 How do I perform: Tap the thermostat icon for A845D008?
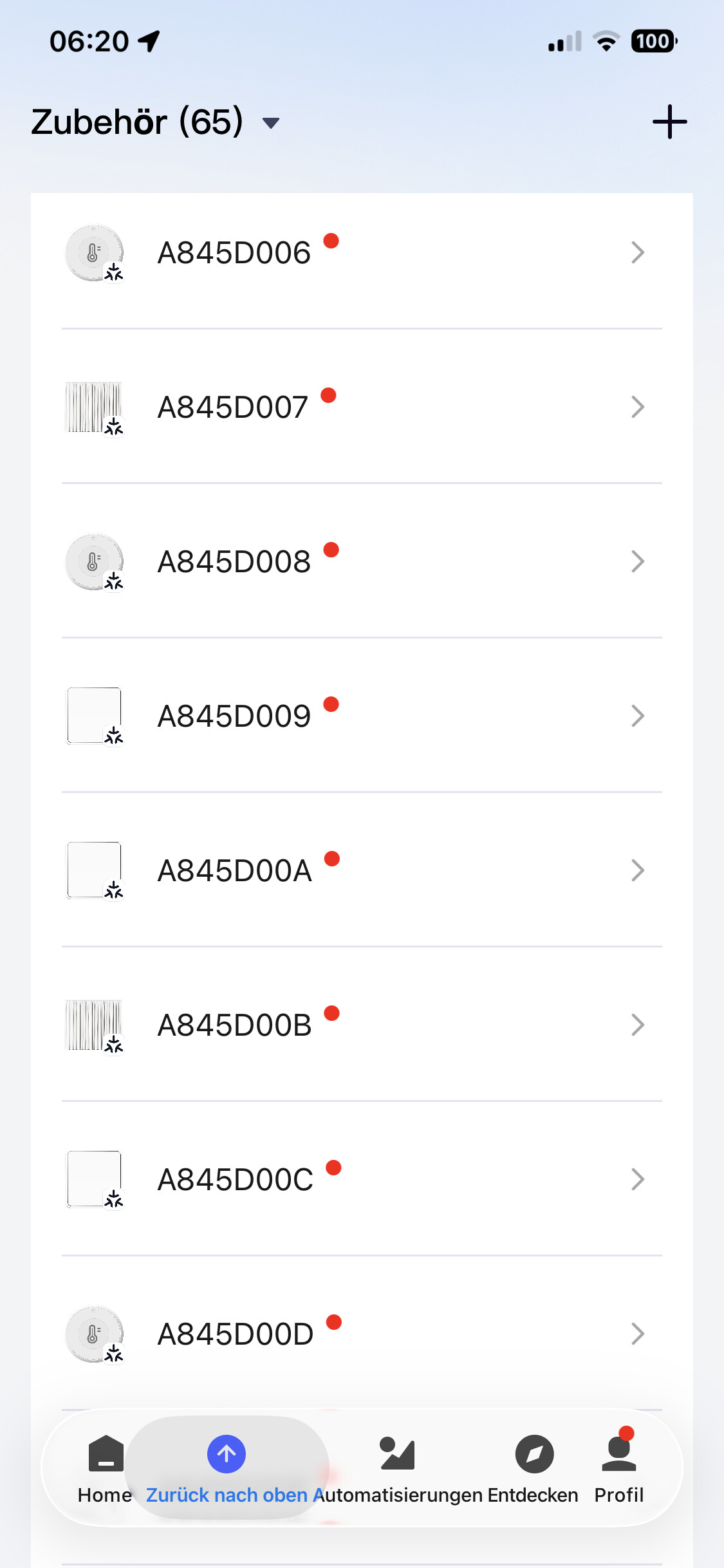pyautogui.click(x=95, y=562)
